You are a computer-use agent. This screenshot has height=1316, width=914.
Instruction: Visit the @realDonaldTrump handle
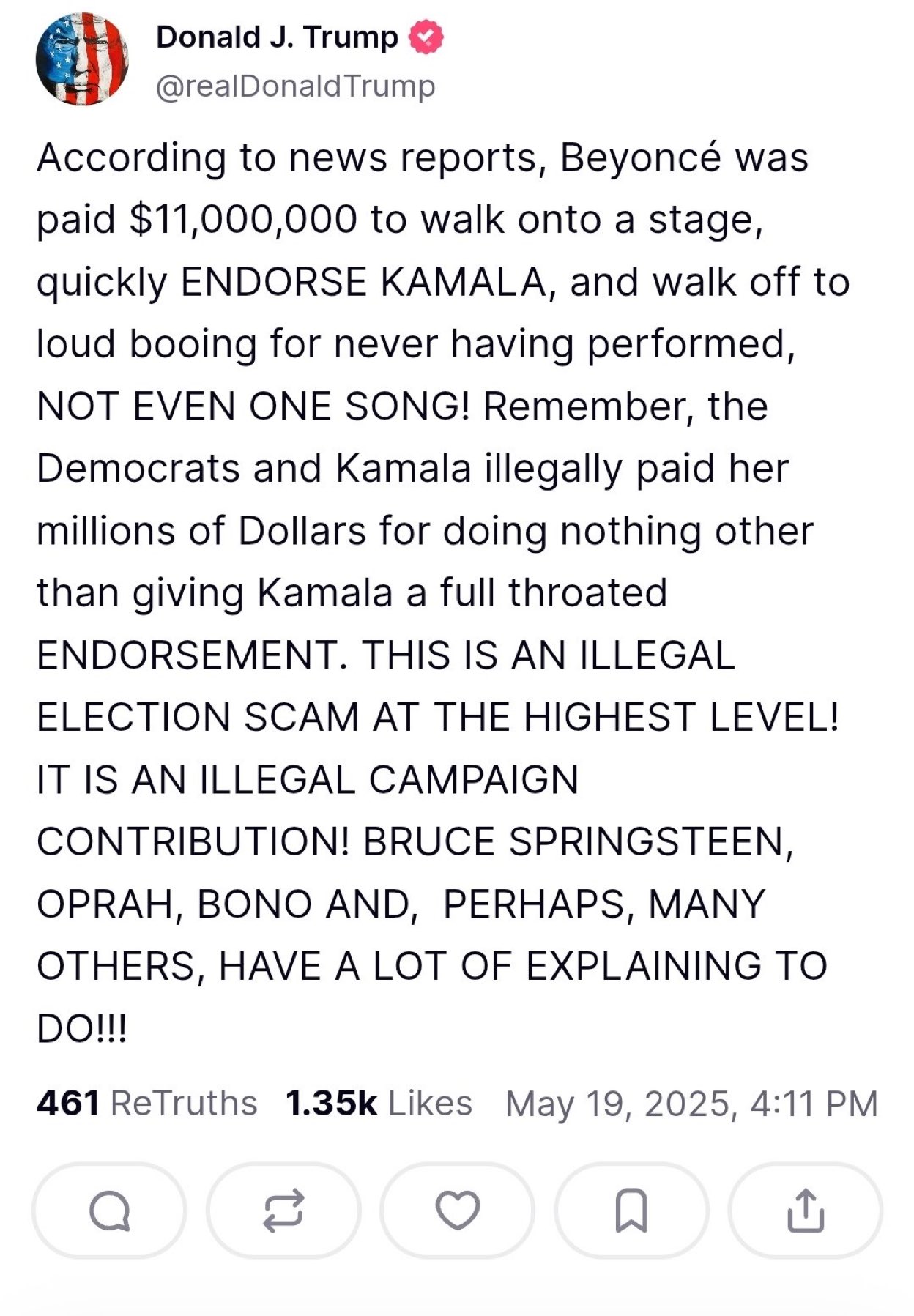click(x=296, y=86)
